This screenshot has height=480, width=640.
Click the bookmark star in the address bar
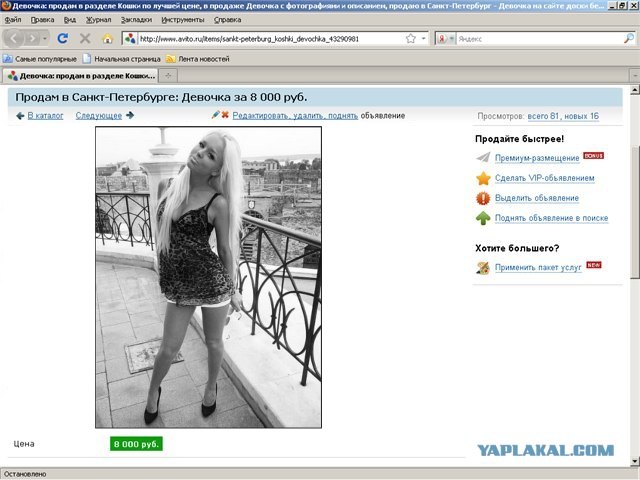pyautogui.click(x=411, y=39)
